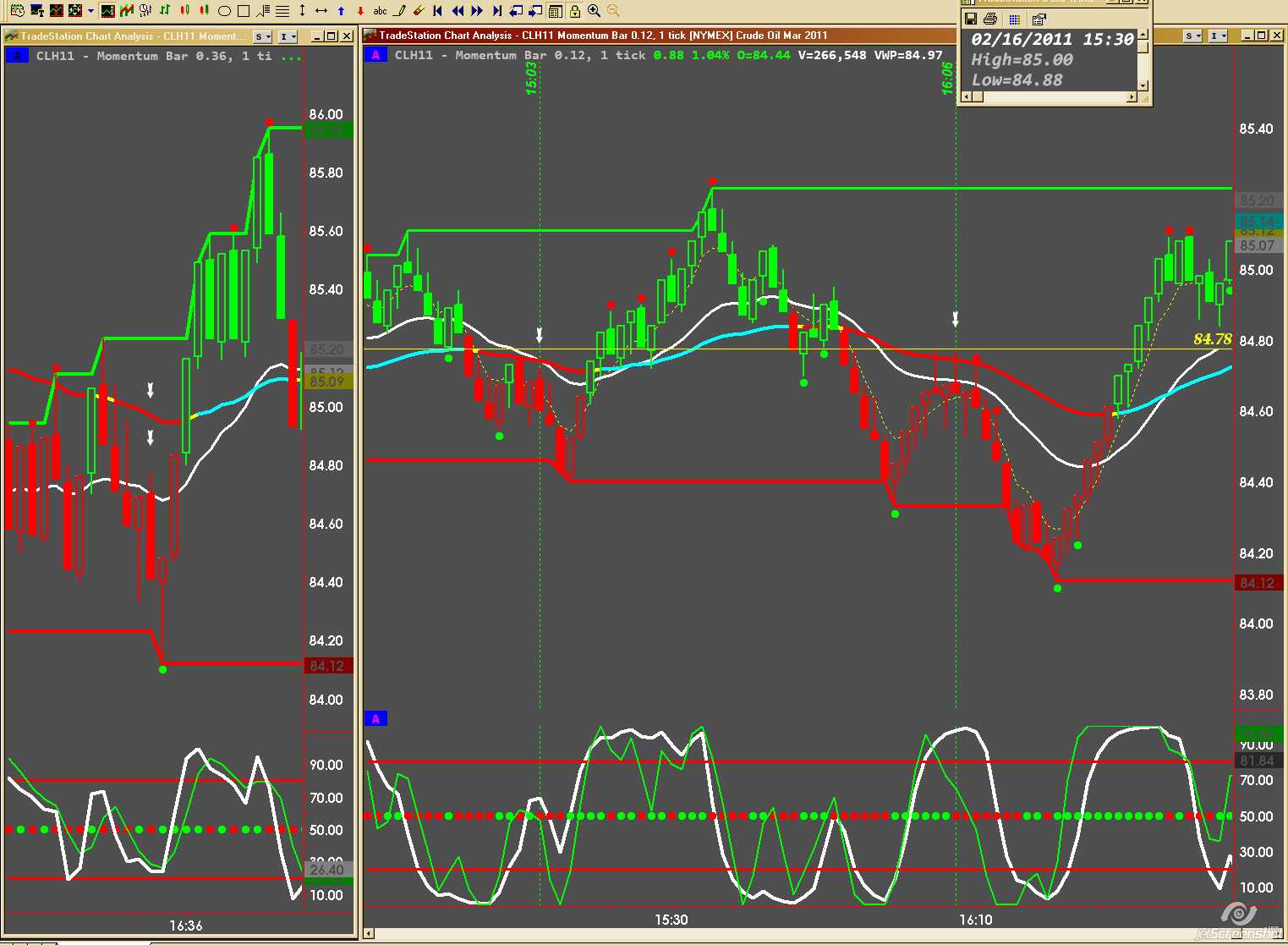This screenshot has height=945, width=1288.
Task: Insert a blue up arrow marker
Action: [341, 11]
